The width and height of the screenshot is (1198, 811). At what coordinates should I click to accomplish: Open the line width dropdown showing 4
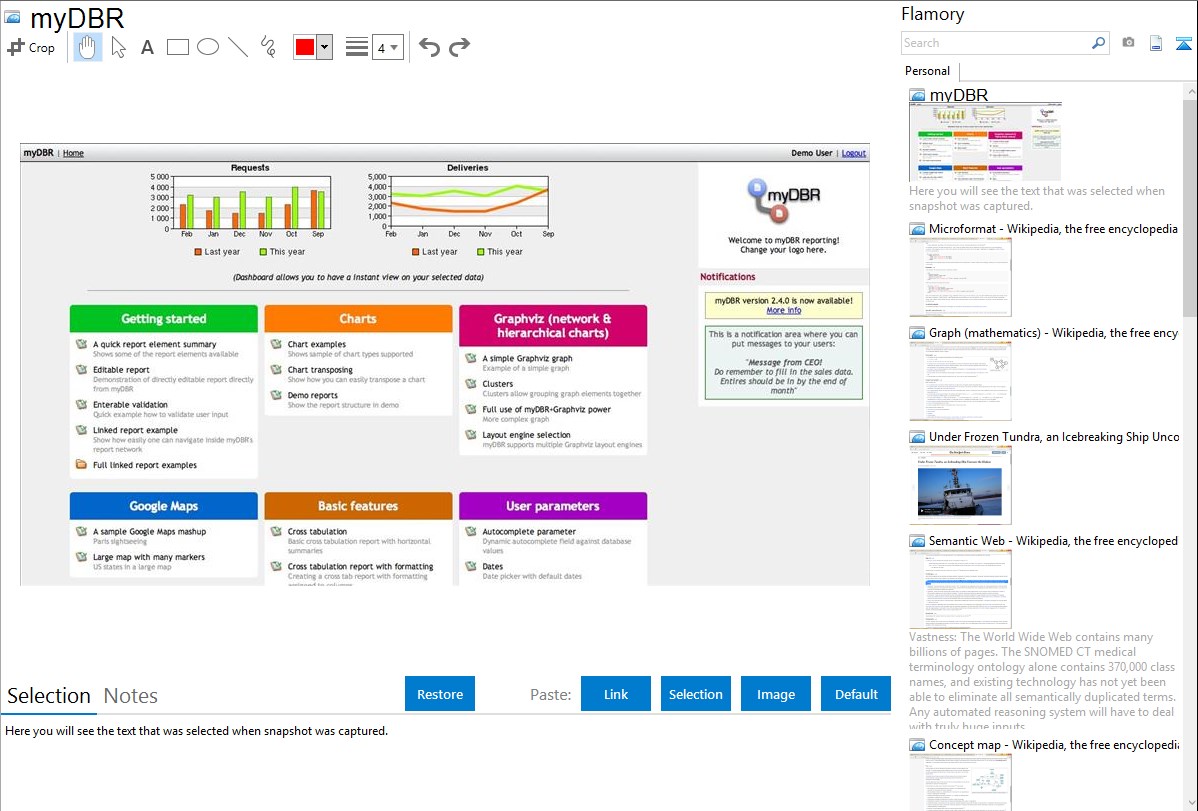pyautogui.click(x=388, y=48)
